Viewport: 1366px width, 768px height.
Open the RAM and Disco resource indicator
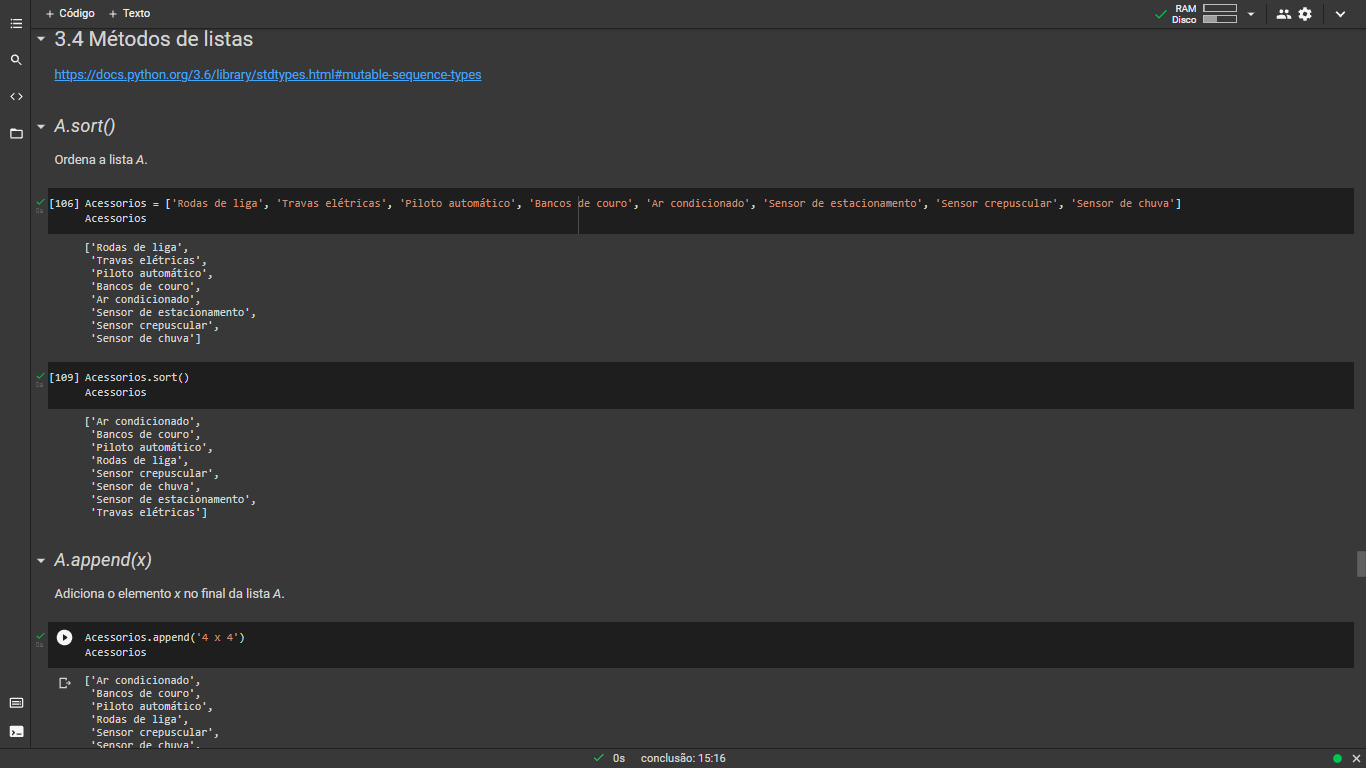point(1205,14)
